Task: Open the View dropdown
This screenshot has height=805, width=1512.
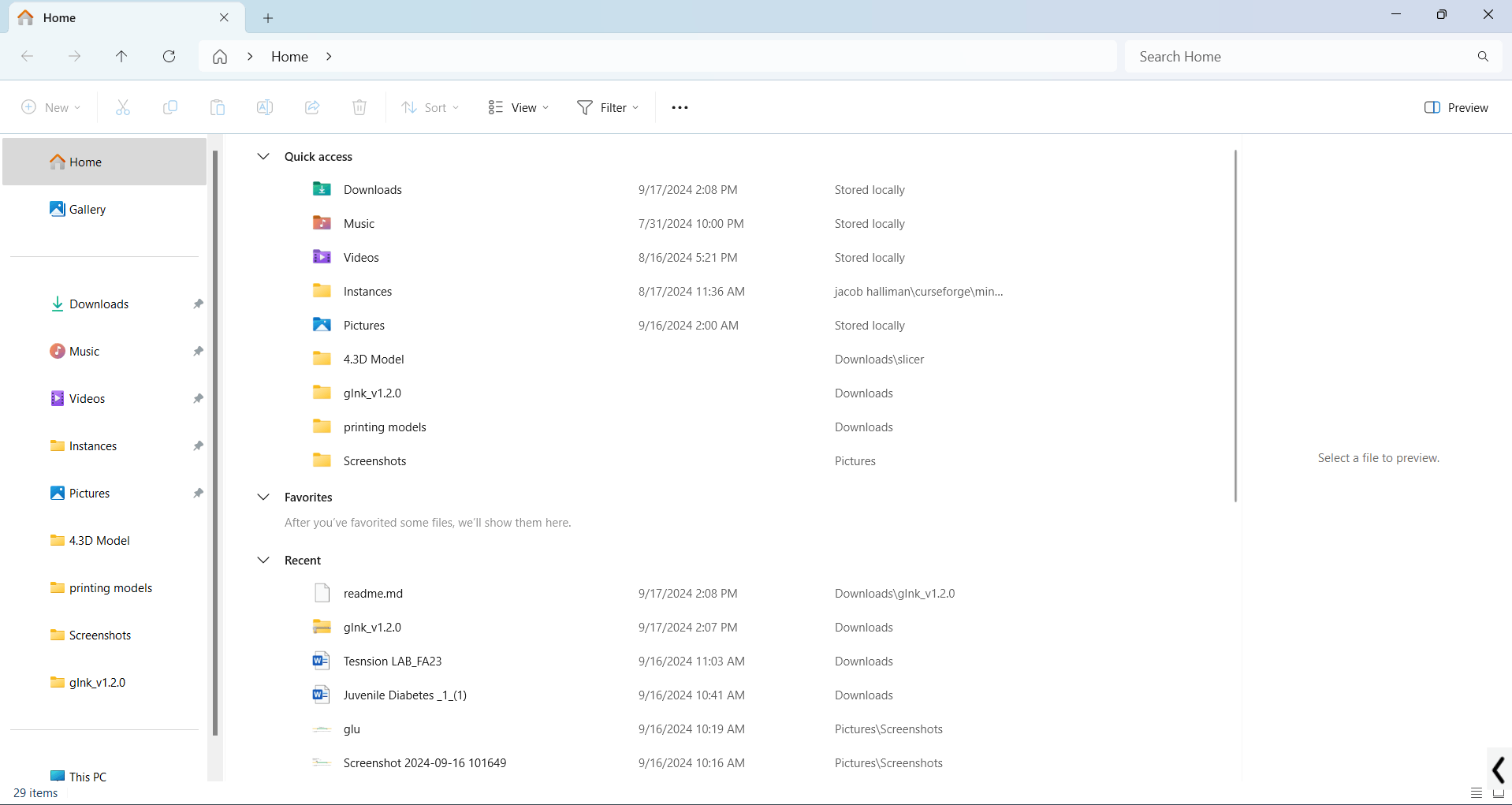Action: [x=518, y=107]
